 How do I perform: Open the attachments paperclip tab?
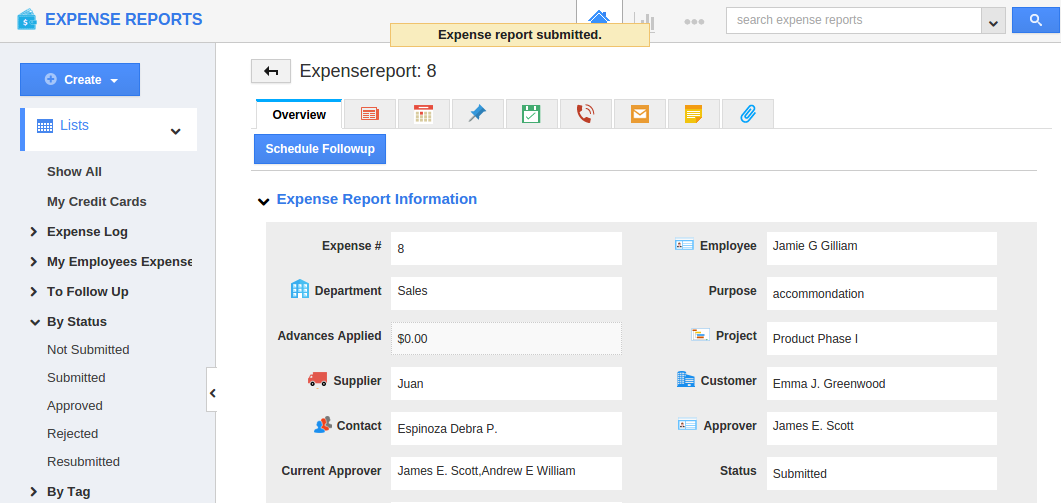(x=747, y=115)
